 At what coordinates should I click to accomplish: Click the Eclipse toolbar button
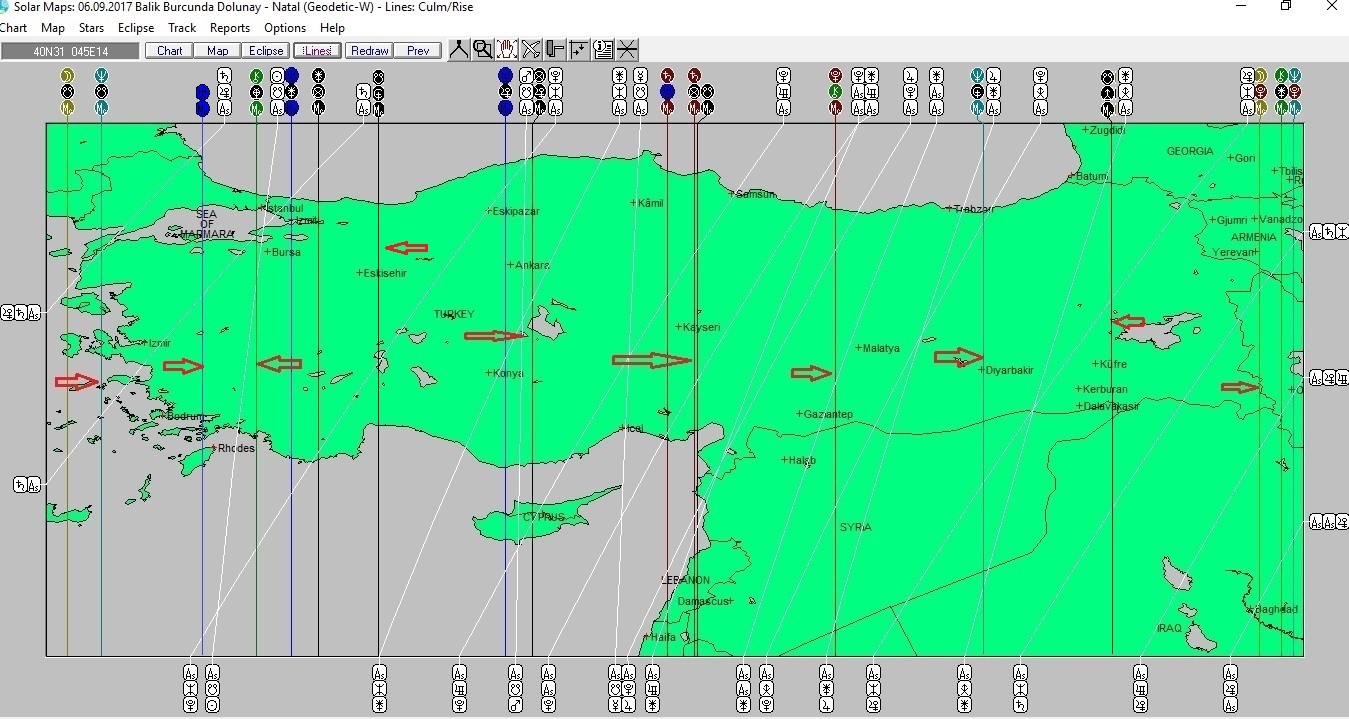pyautogui.click(x=266, y=51)
